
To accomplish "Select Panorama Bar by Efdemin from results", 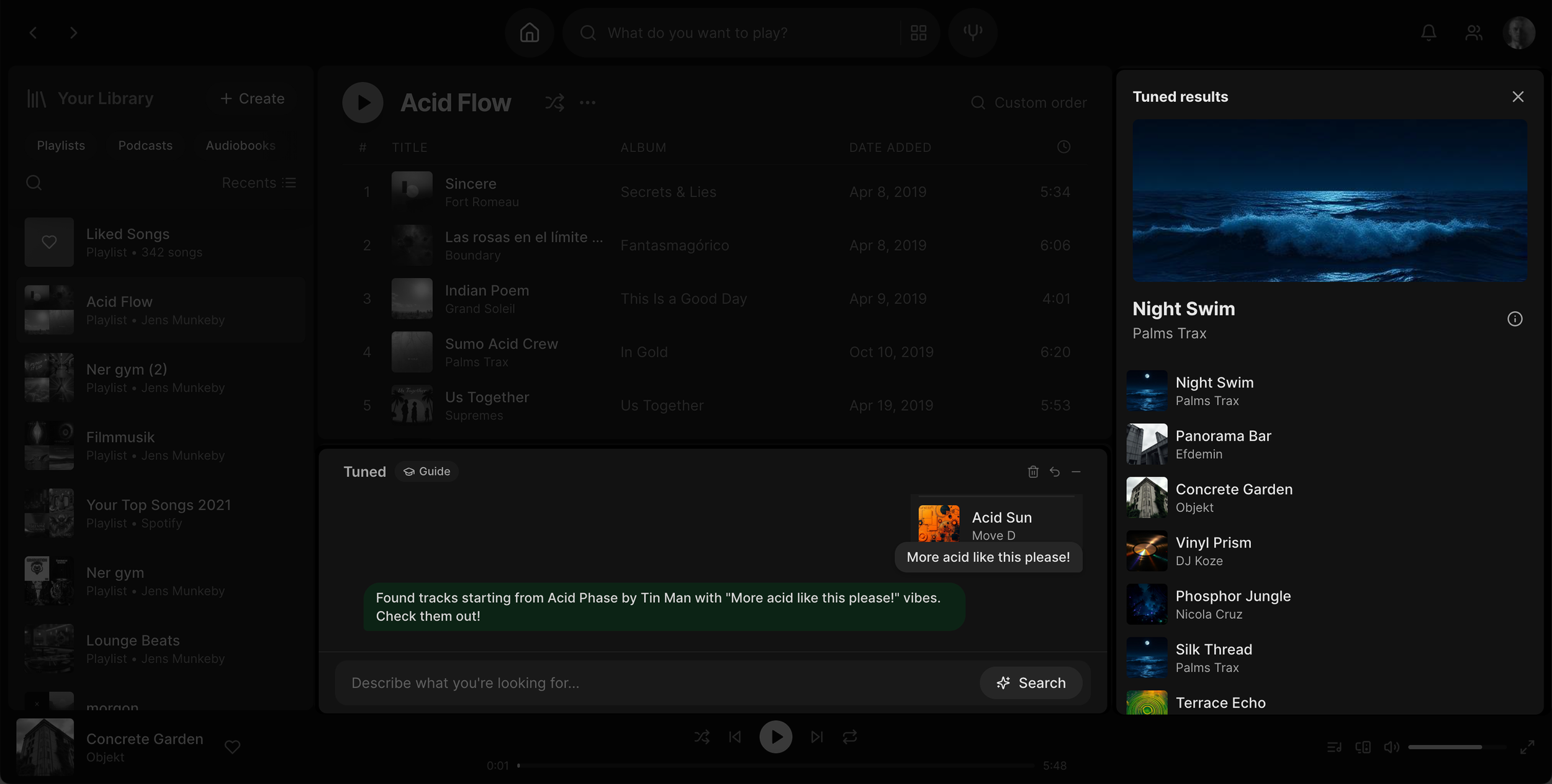I will tap(1223, 444).
